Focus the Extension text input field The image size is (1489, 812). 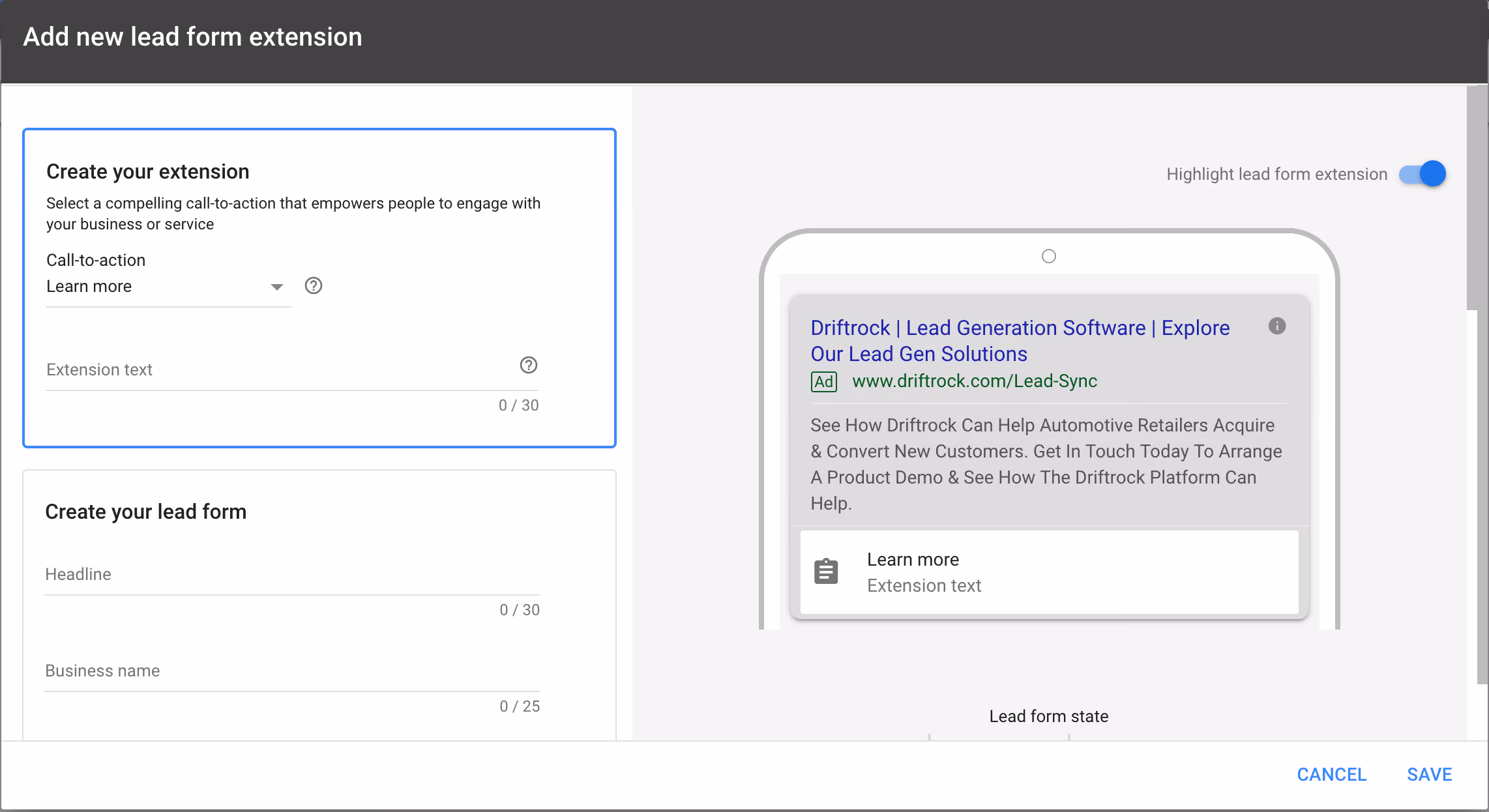click(x=281, y=370)
